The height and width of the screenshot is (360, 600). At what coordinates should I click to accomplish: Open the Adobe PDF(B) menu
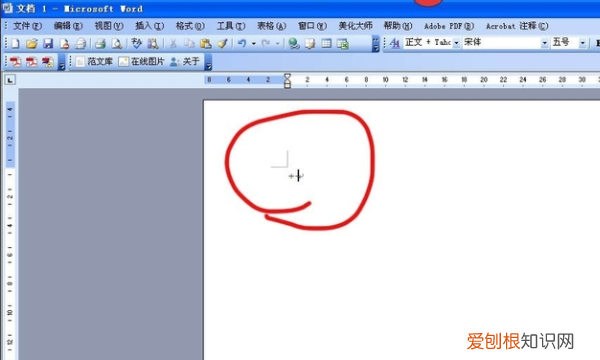click(449, 26)
